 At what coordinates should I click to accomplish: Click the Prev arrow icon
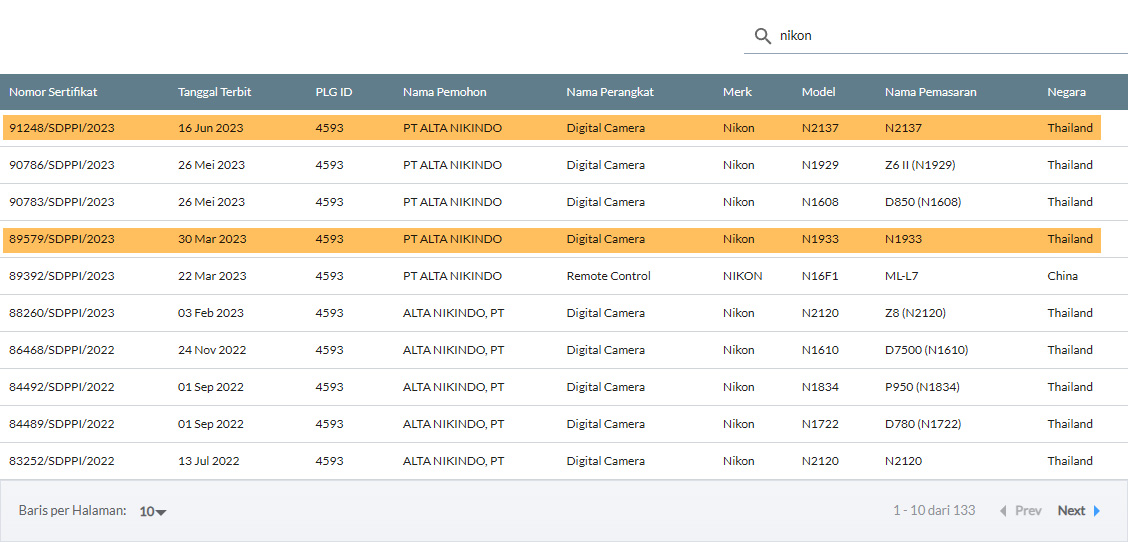[x=1003, y=511]
